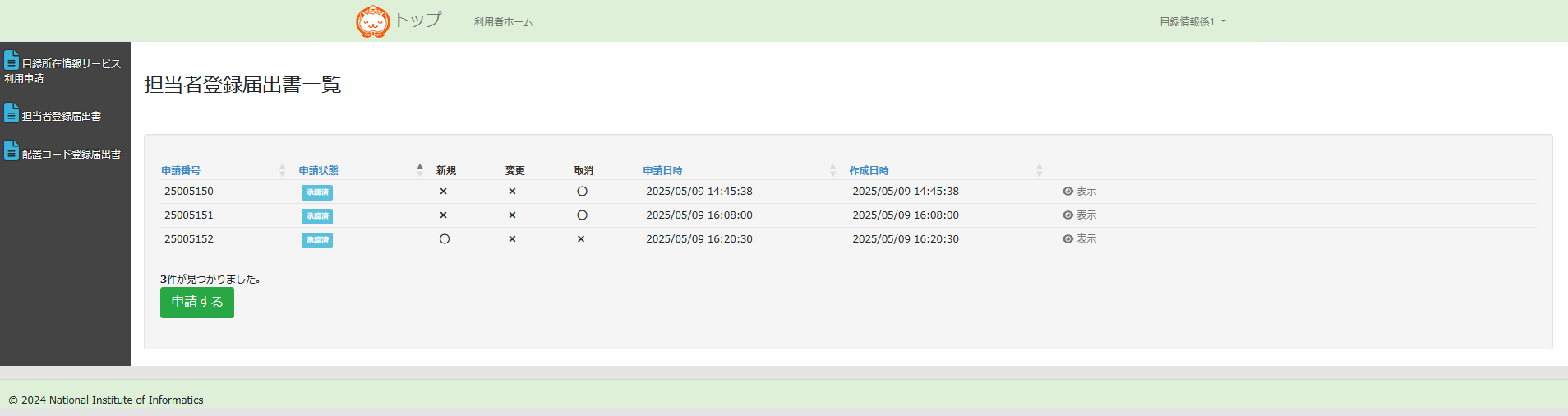Click the 取消 column header
This screenshot has height=416, width=1568.
point(583,170)
